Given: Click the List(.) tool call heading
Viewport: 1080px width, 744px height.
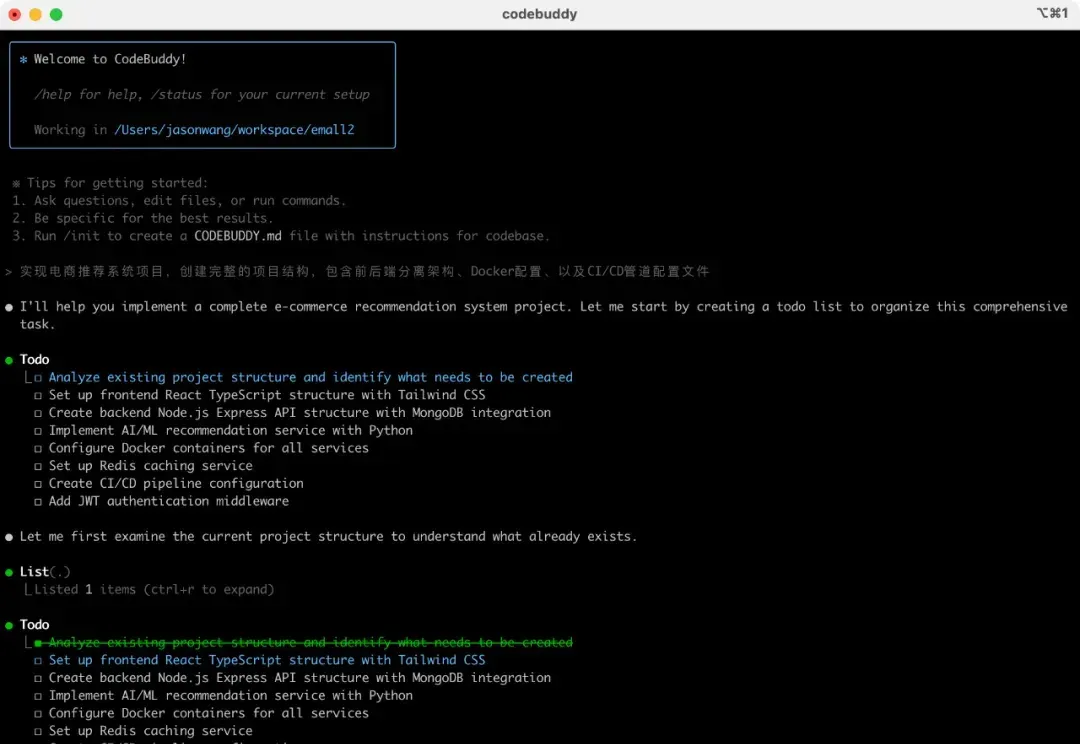Looking at the screenshot, I should (45, 572).
